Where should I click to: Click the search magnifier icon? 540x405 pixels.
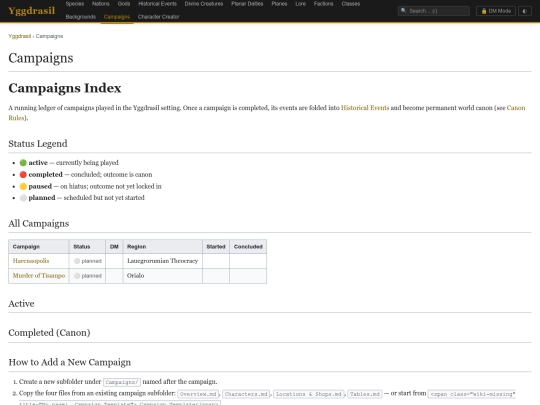point(404,11)
